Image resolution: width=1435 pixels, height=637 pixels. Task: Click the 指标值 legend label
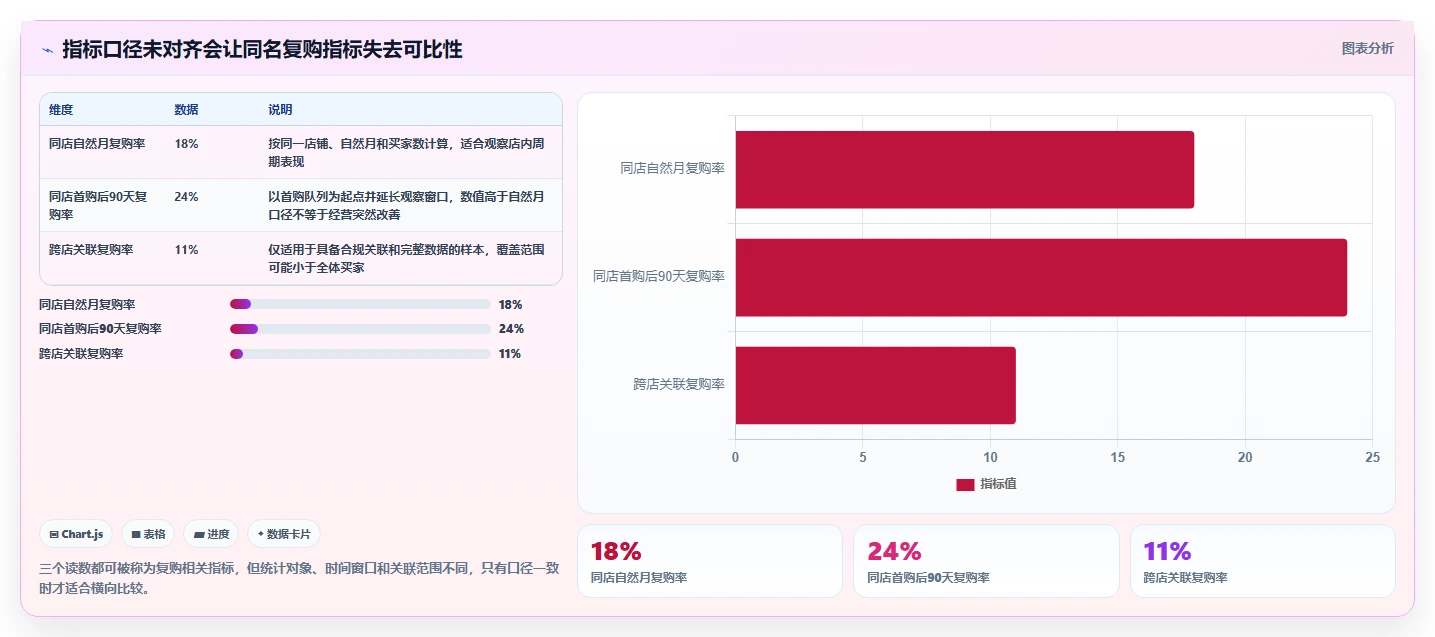pos(998,484)
